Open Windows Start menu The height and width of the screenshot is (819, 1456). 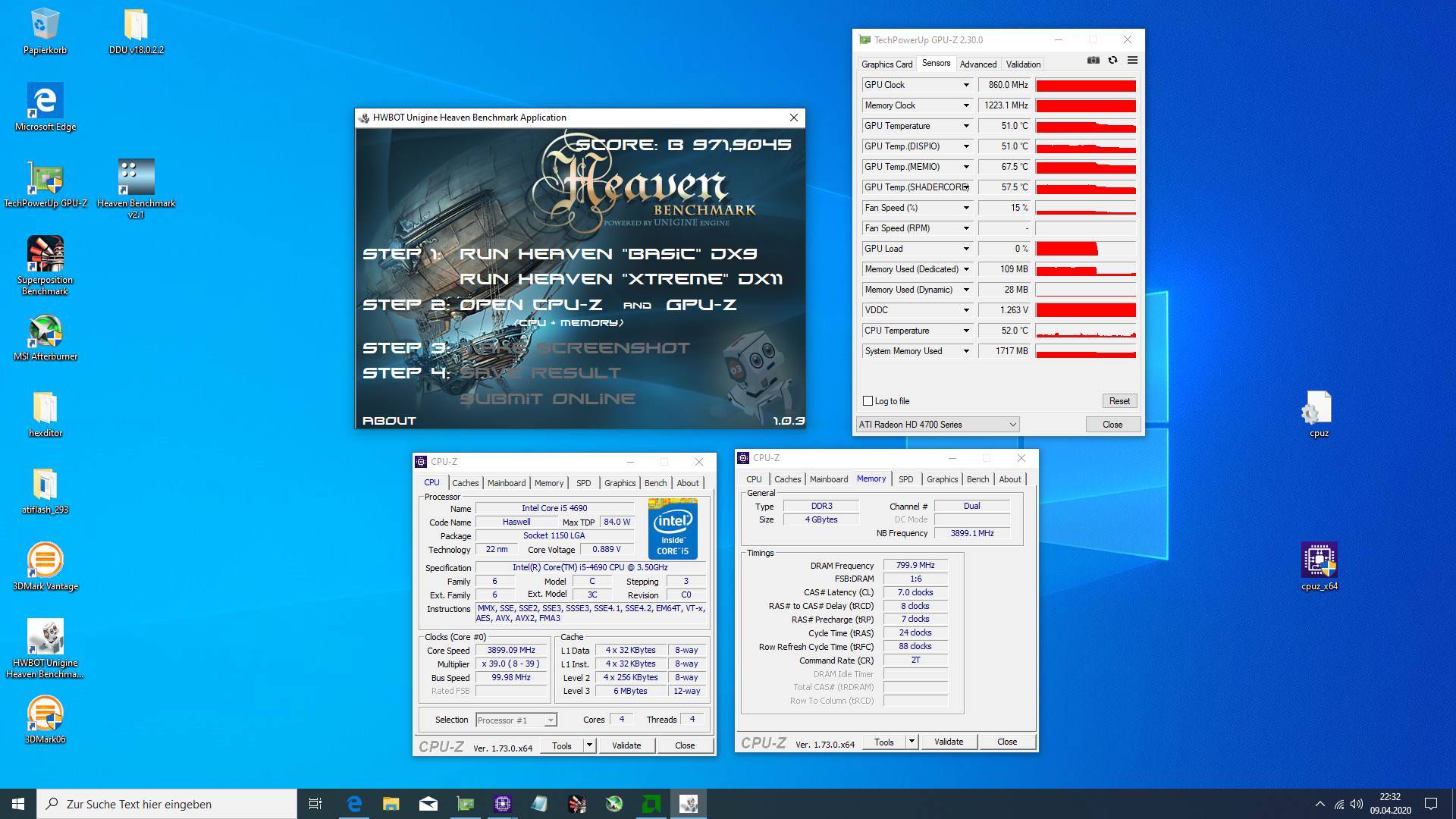18,804
